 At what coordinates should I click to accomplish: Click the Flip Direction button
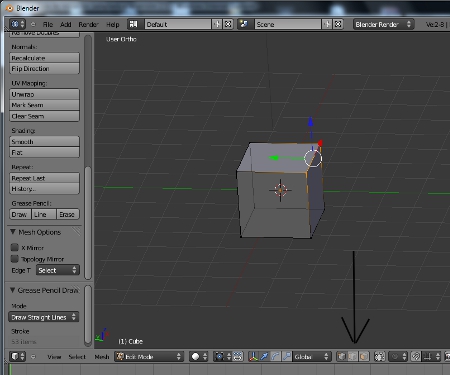point(44,69)
